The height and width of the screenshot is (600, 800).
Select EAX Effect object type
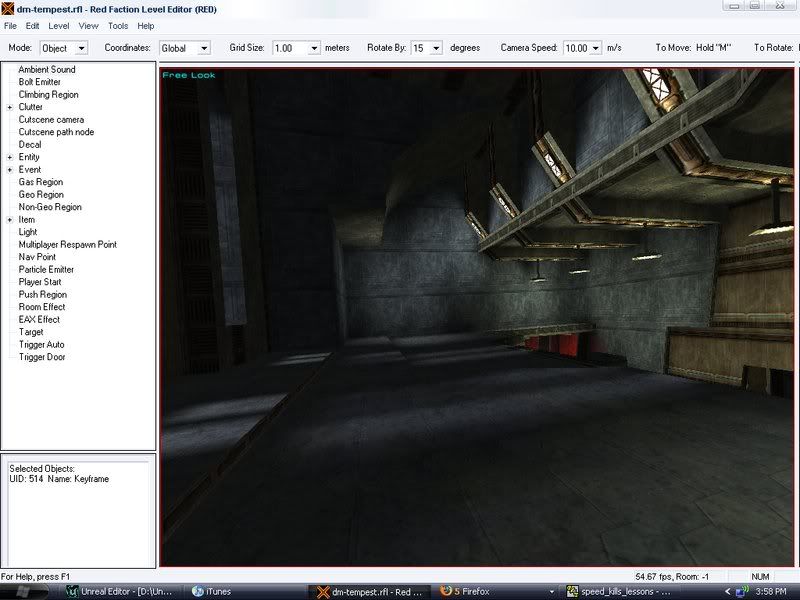(x=39, y=319)
